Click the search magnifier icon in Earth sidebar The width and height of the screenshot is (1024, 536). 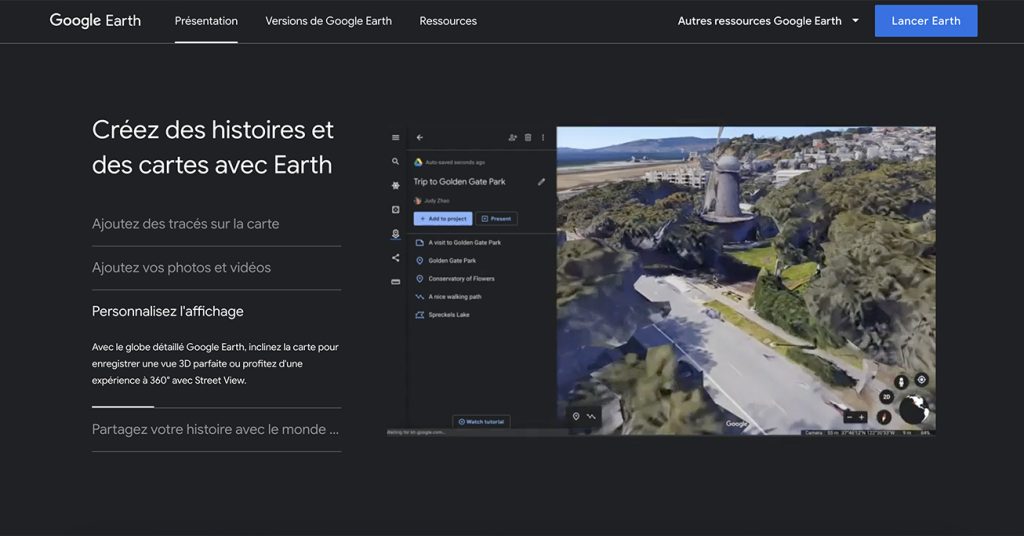pos(396,162)
